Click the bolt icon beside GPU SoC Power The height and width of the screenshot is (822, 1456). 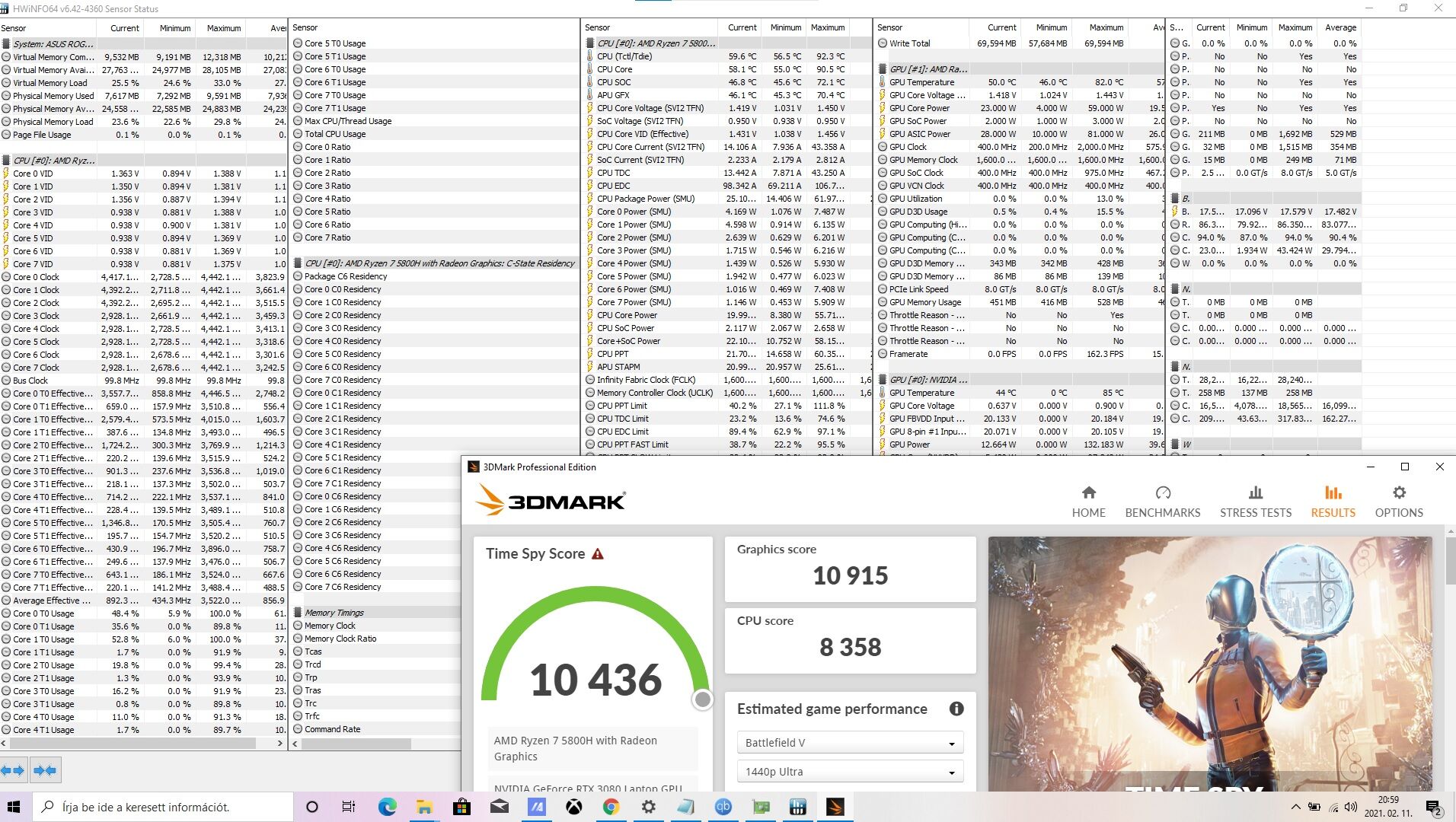(883, 121)
